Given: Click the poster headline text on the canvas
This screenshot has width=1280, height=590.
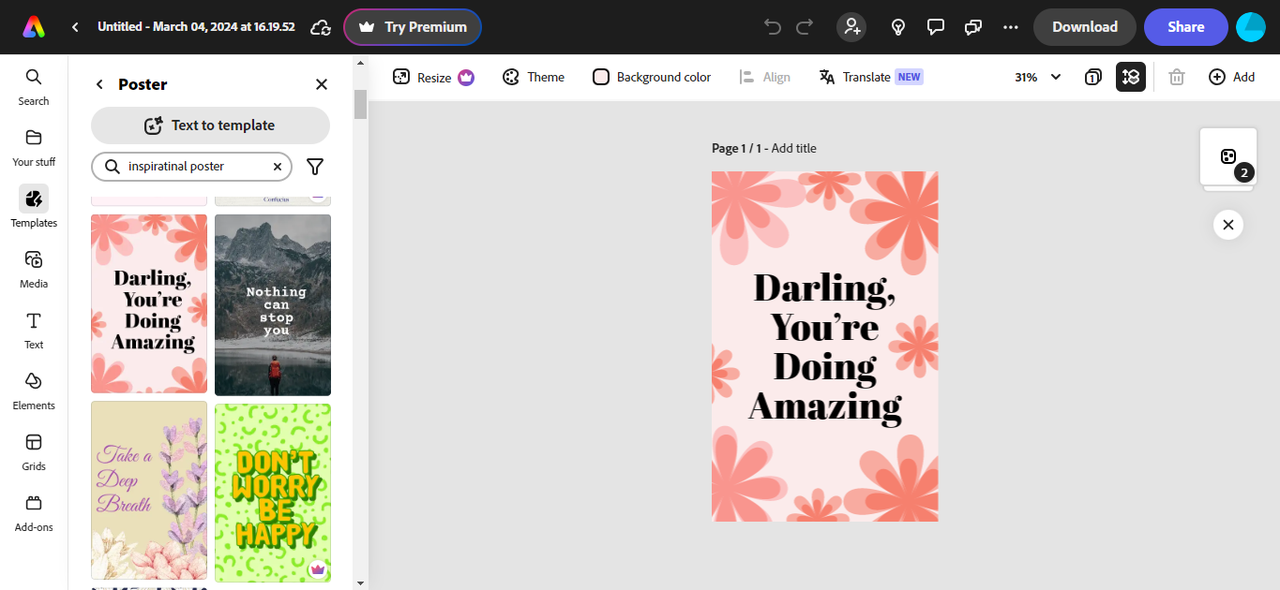Looking at the screenshot, I should click(x=825, y=346).
